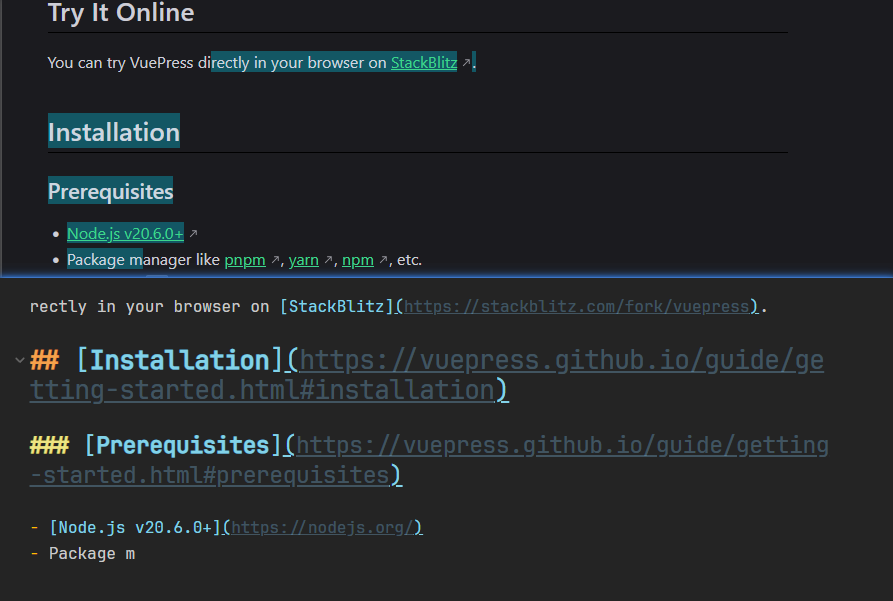Click the "Try It Online" heading

(121, 13)
